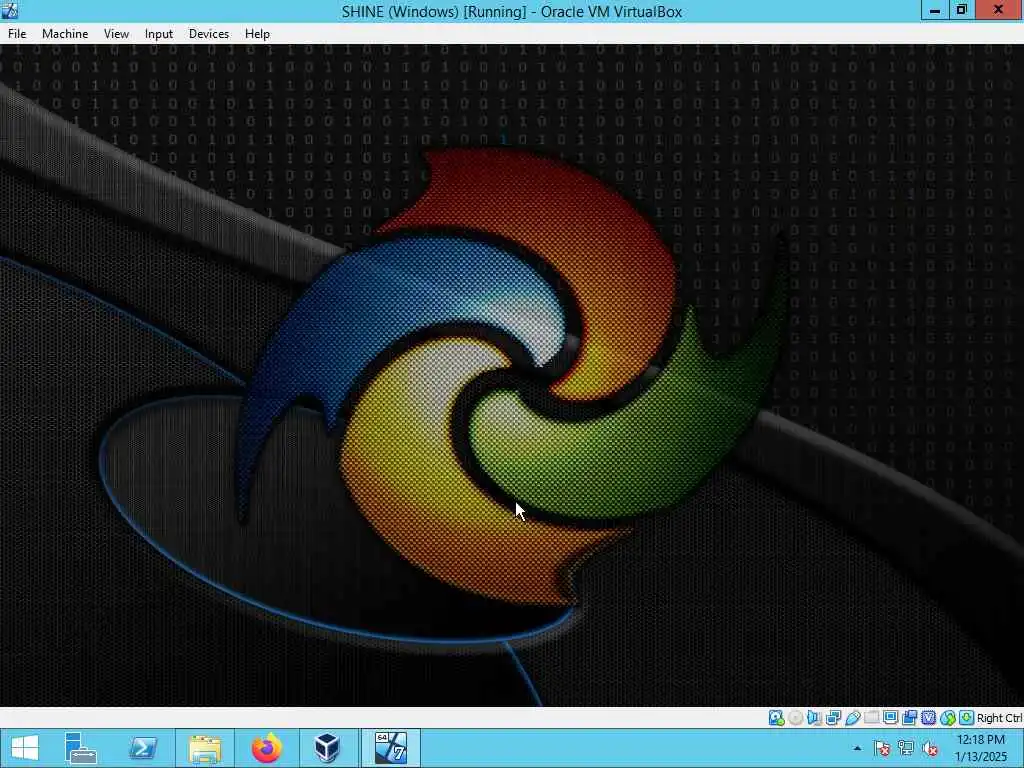1024x768 pixels.
Task: Click the network tray icon
Action: [906, 748]
